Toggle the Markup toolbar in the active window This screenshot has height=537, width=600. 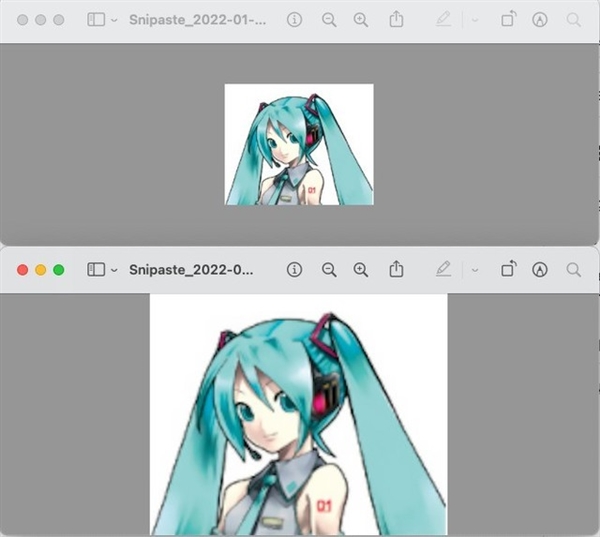540,270
